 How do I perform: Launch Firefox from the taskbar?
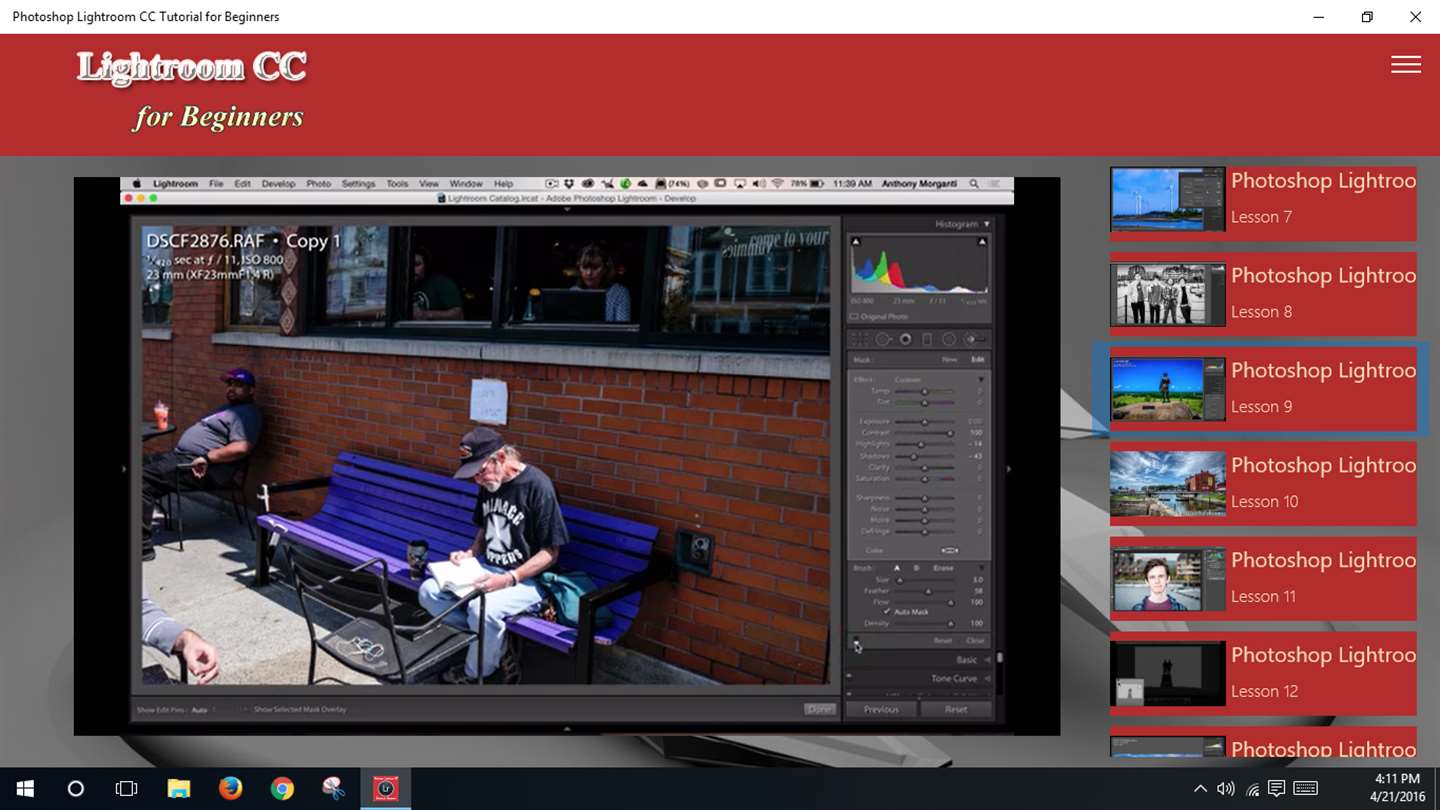click(230, 789)
